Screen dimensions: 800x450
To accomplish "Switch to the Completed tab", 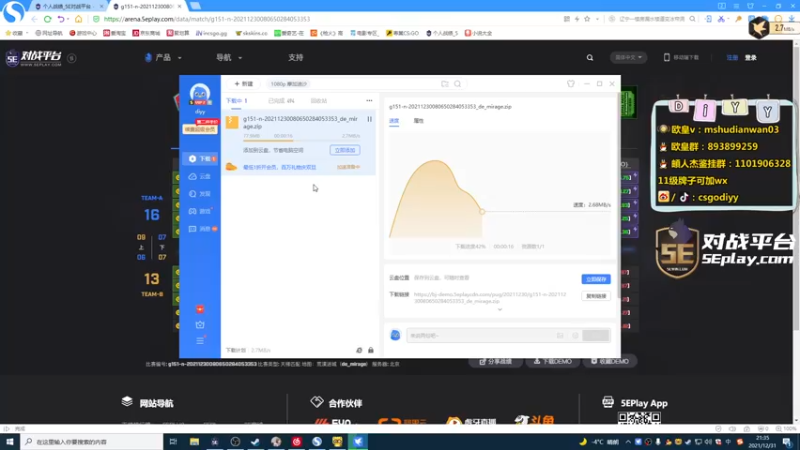I will tap(281, 101).
